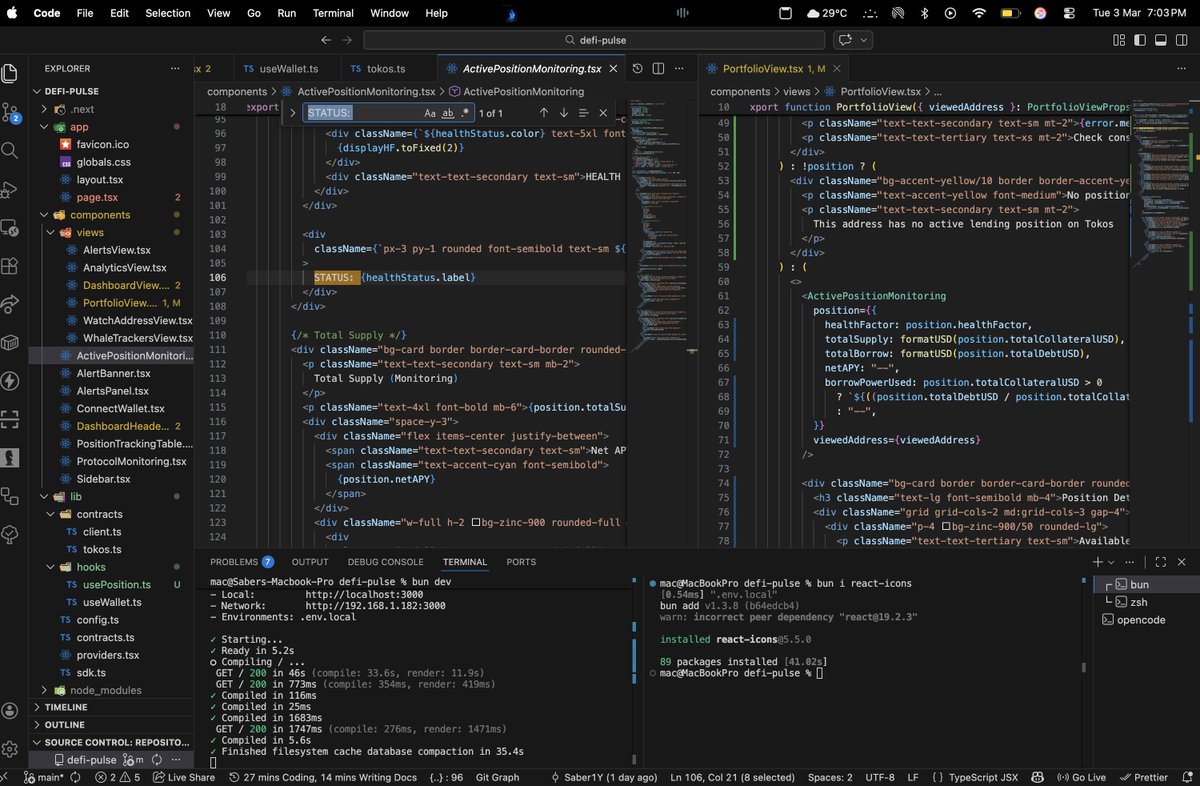Open the Selection menu
The width and height of the screenshot is (1200, 786).
[x=168, y=13]
